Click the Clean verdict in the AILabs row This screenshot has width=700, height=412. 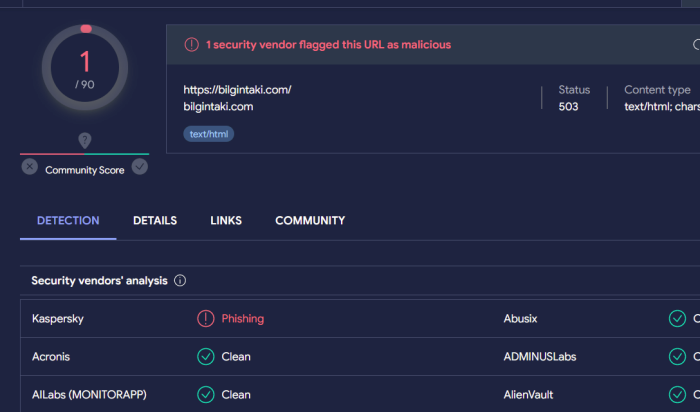pyautogui.click(x=236, y=395)
